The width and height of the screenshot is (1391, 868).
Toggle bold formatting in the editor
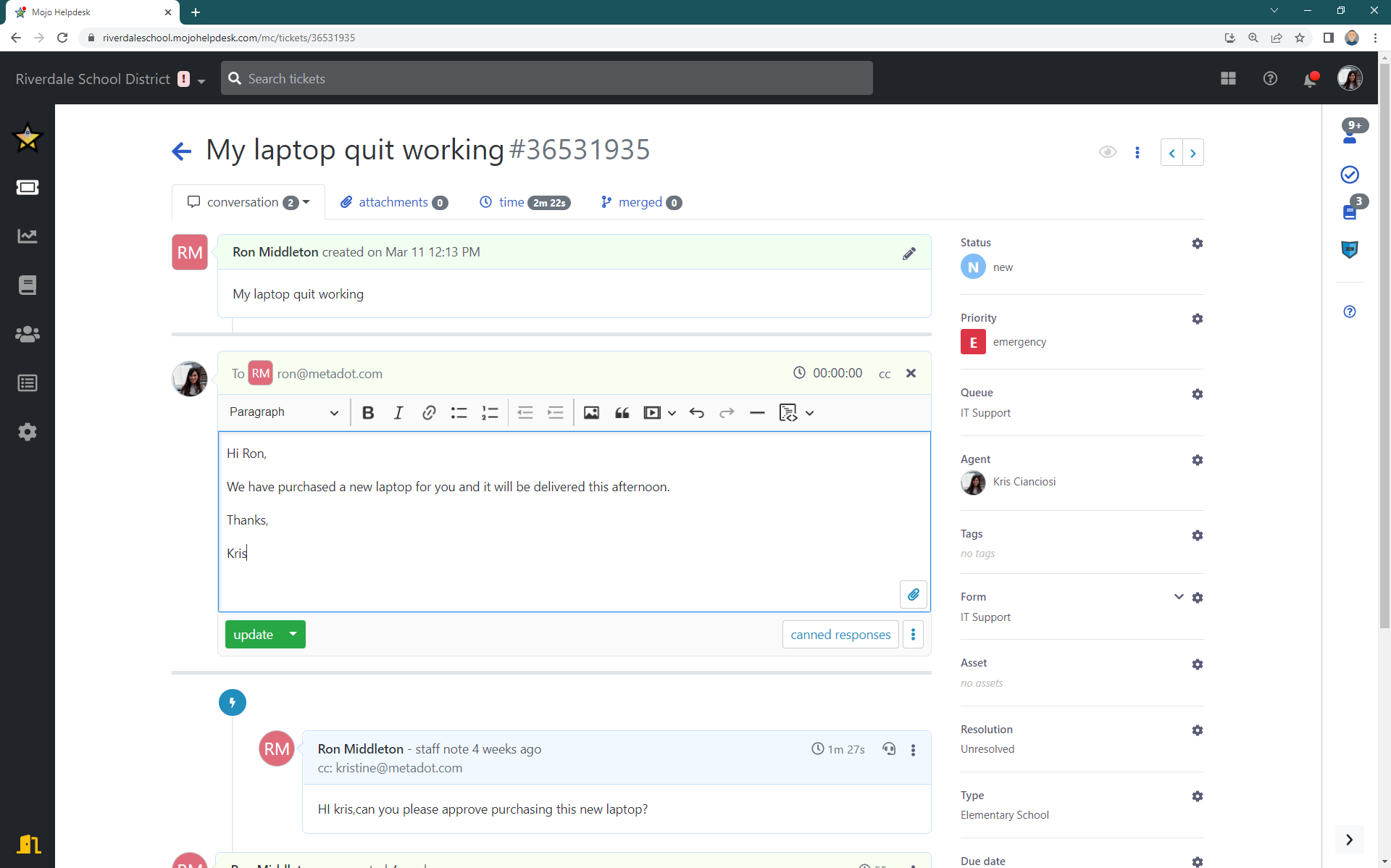367,412
